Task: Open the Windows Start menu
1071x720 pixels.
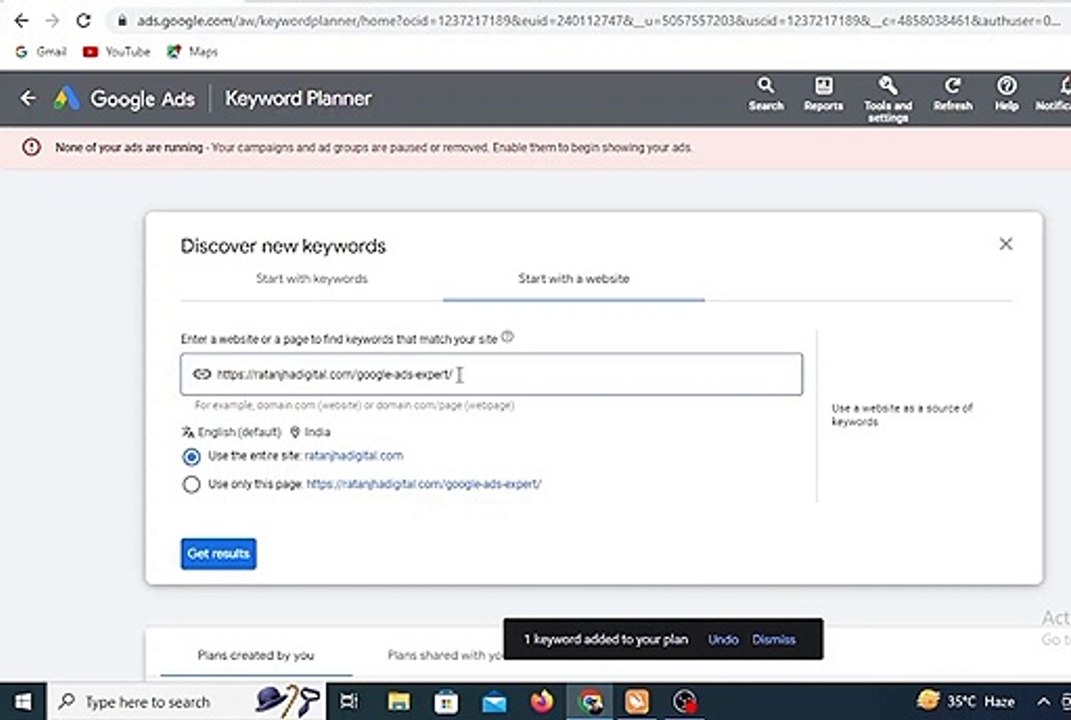Action: (x=23, y=702)
